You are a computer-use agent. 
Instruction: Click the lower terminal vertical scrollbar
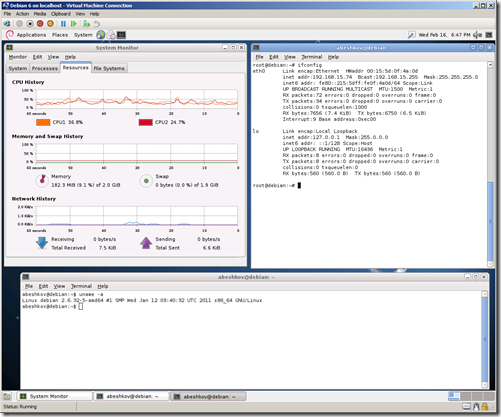tap(485, 339)
